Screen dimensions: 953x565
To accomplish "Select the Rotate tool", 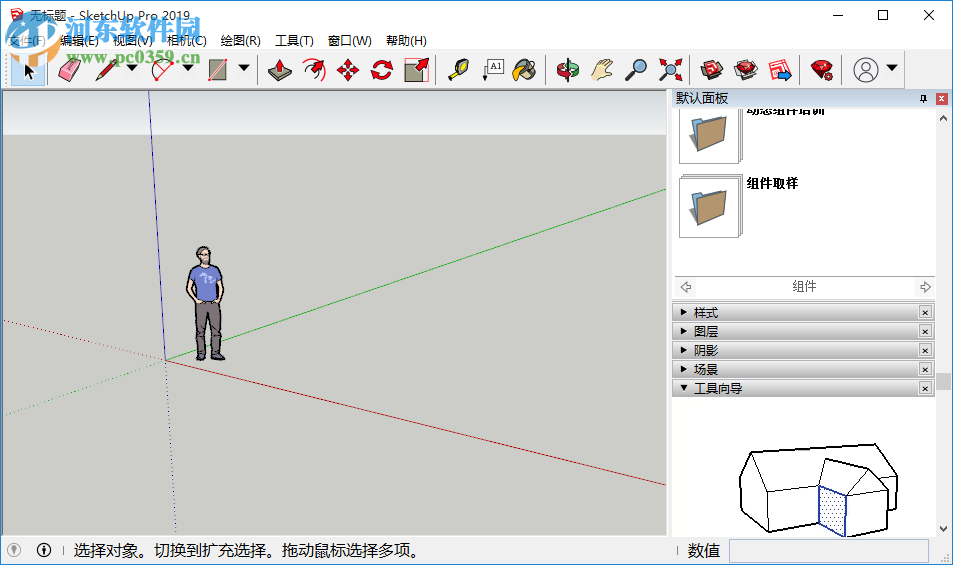I will [382, 70].
